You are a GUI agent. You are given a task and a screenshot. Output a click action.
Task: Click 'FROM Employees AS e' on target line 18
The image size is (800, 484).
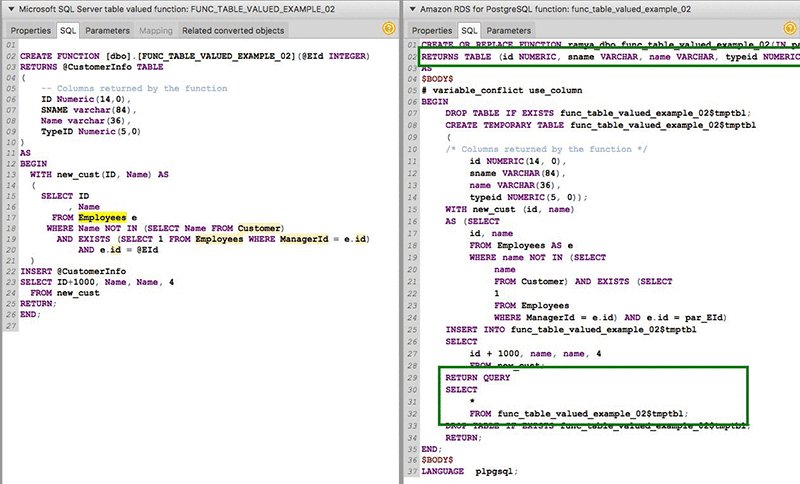tap(521, 245)
